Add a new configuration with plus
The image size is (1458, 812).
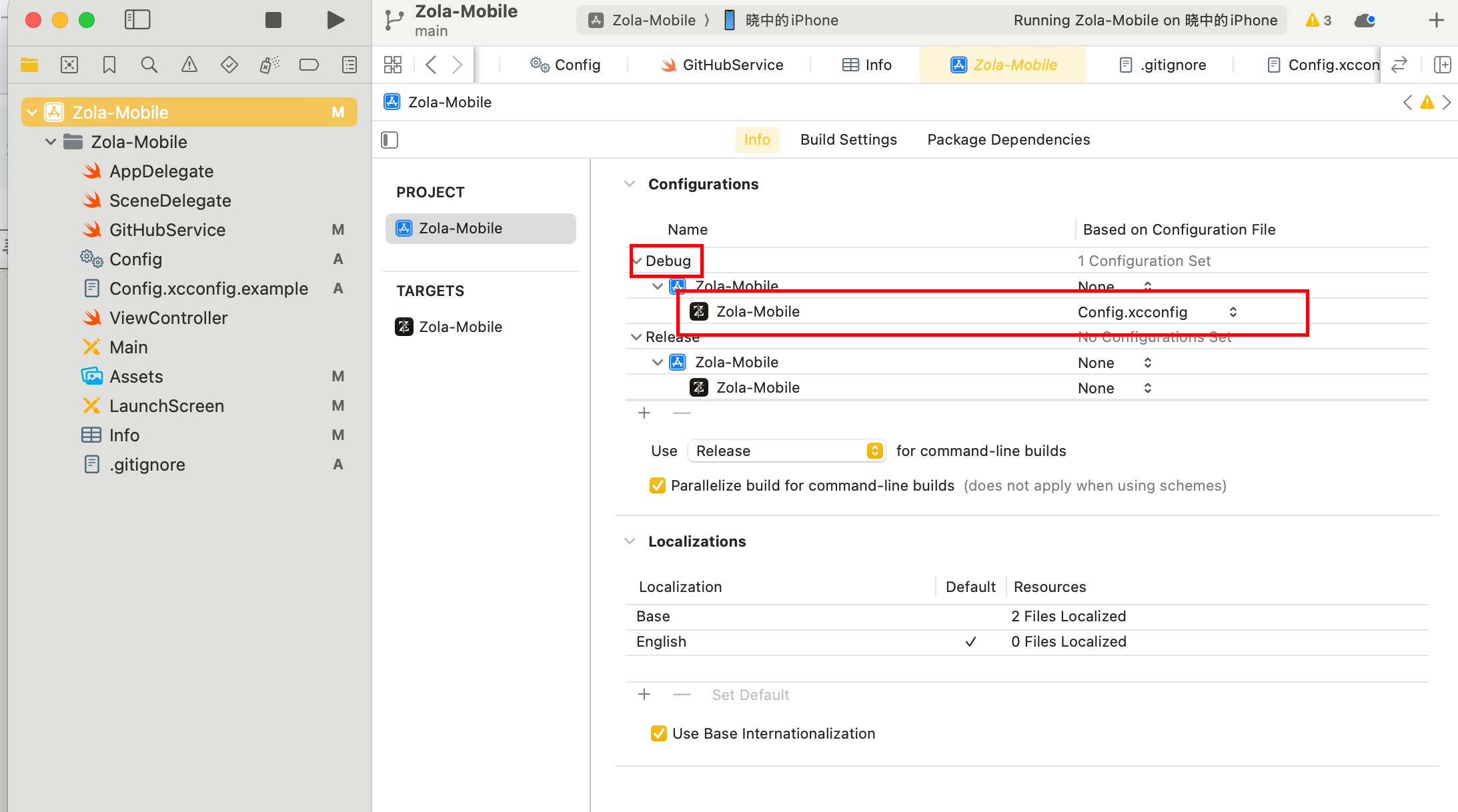644,413
